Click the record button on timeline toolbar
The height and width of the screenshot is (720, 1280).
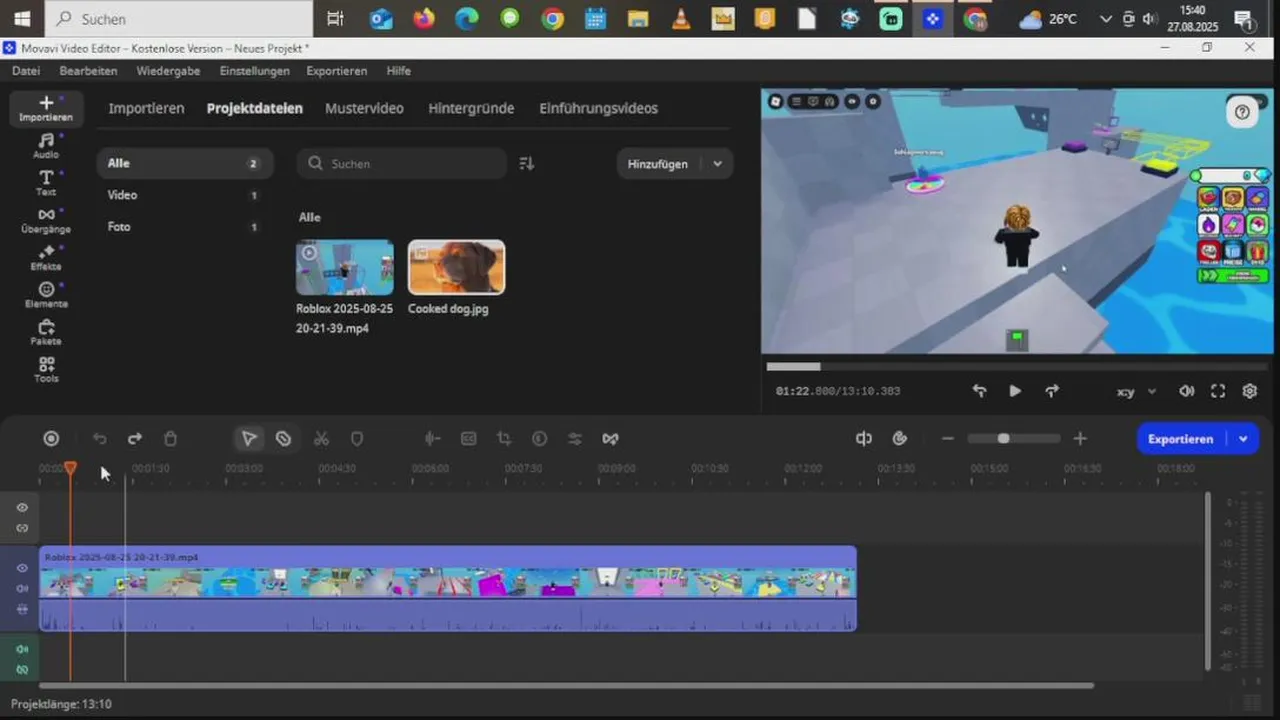point(51,438)
